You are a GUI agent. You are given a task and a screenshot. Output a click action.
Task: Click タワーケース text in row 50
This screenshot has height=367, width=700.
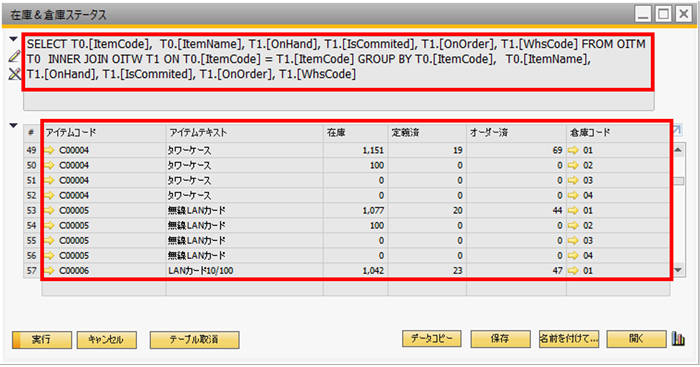point(189,166)
